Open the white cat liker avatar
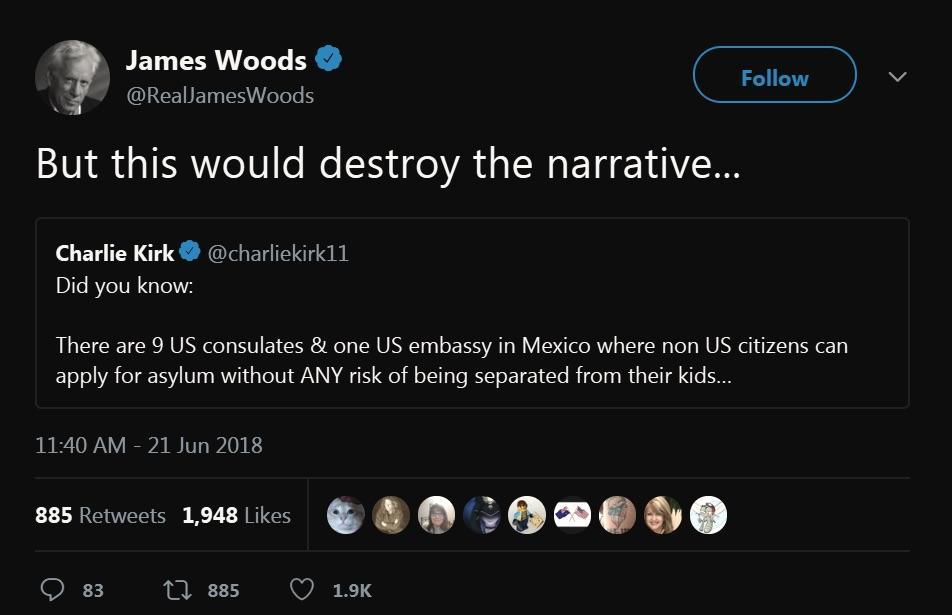The image size is (952, 615). click(x=346, y=515)
